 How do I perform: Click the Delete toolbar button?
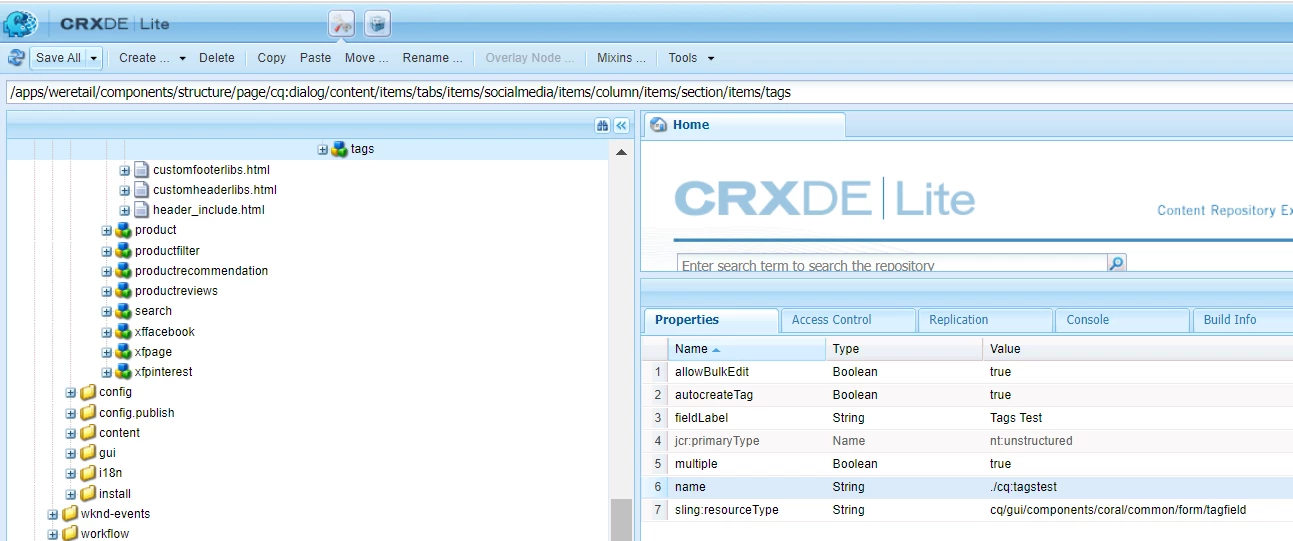217,58
